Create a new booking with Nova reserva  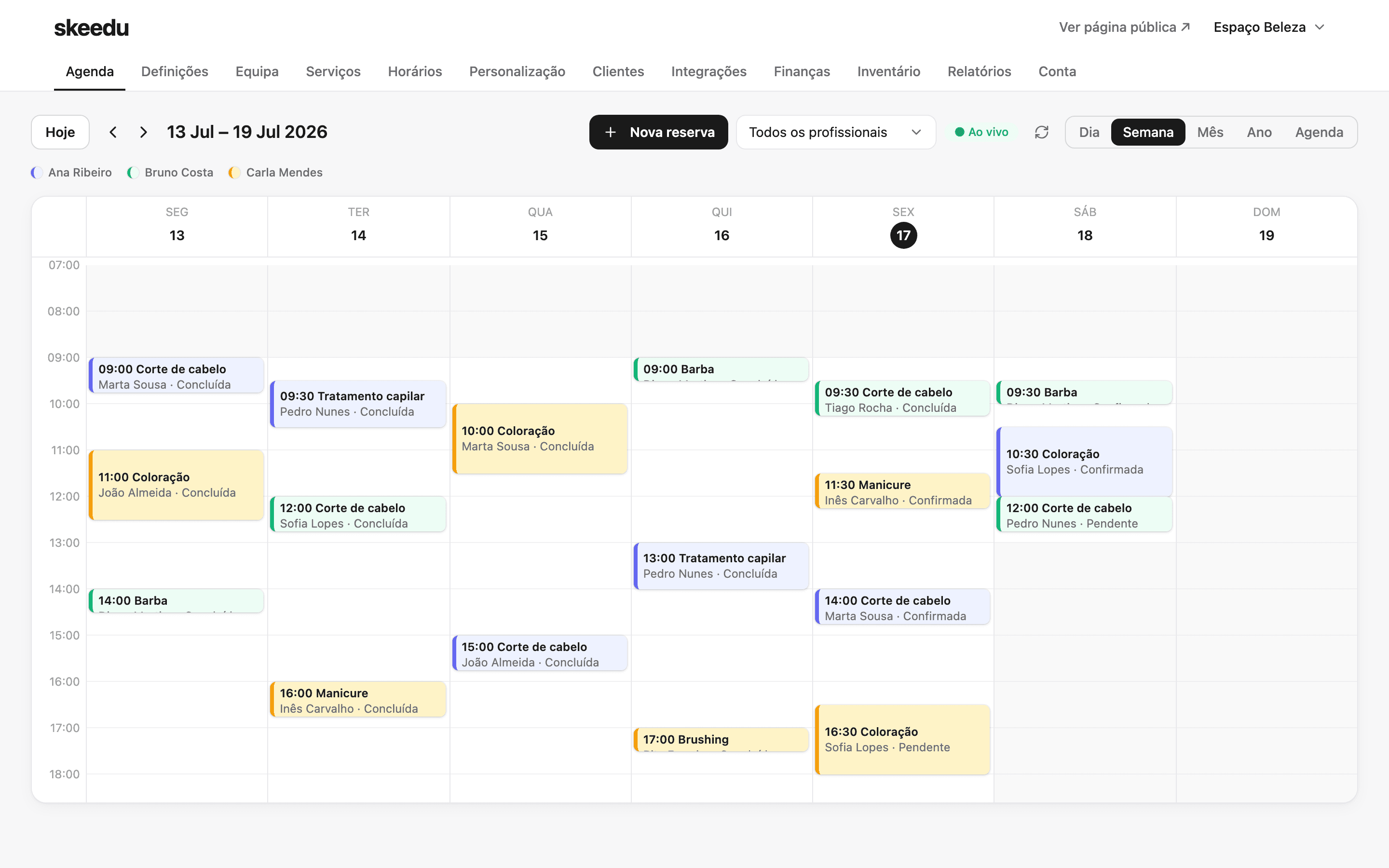coord(658,132)
